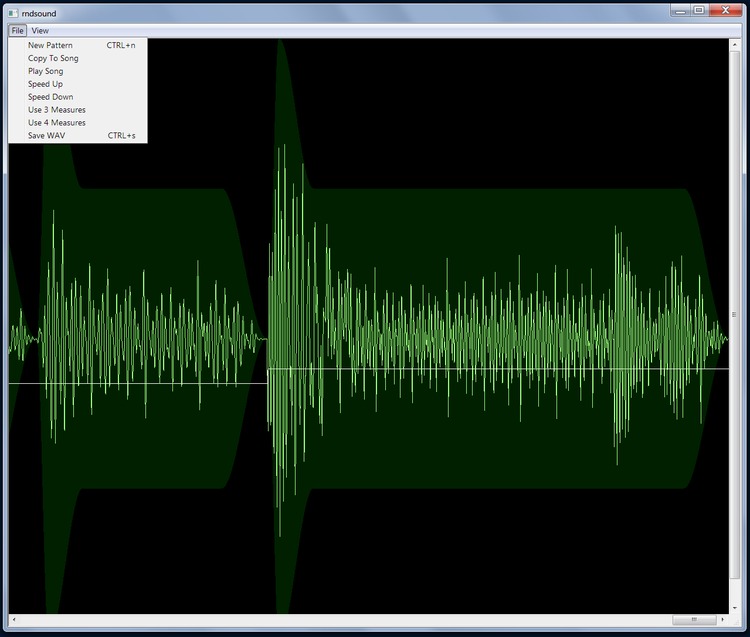Click the vertical scrollbar thumb grip
The height and width of the screenshot is (637, 750).
coord(735,314)
